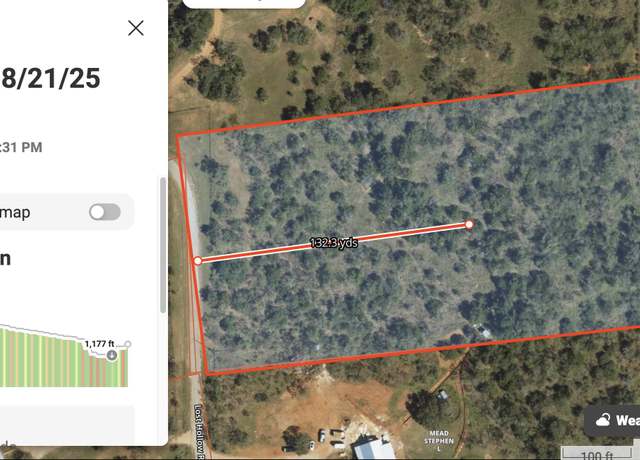Toggle the heatmap switch on
Image resolution: width=640 pixels, height=460 pixels.
(105, 212)
